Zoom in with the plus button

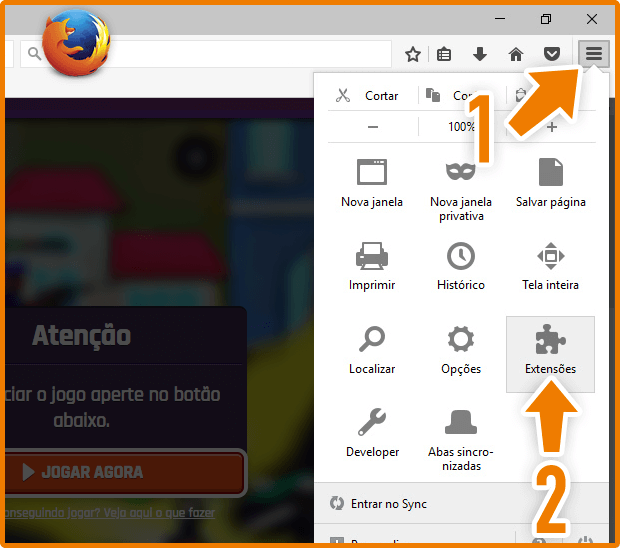click(x=552, y=127)
